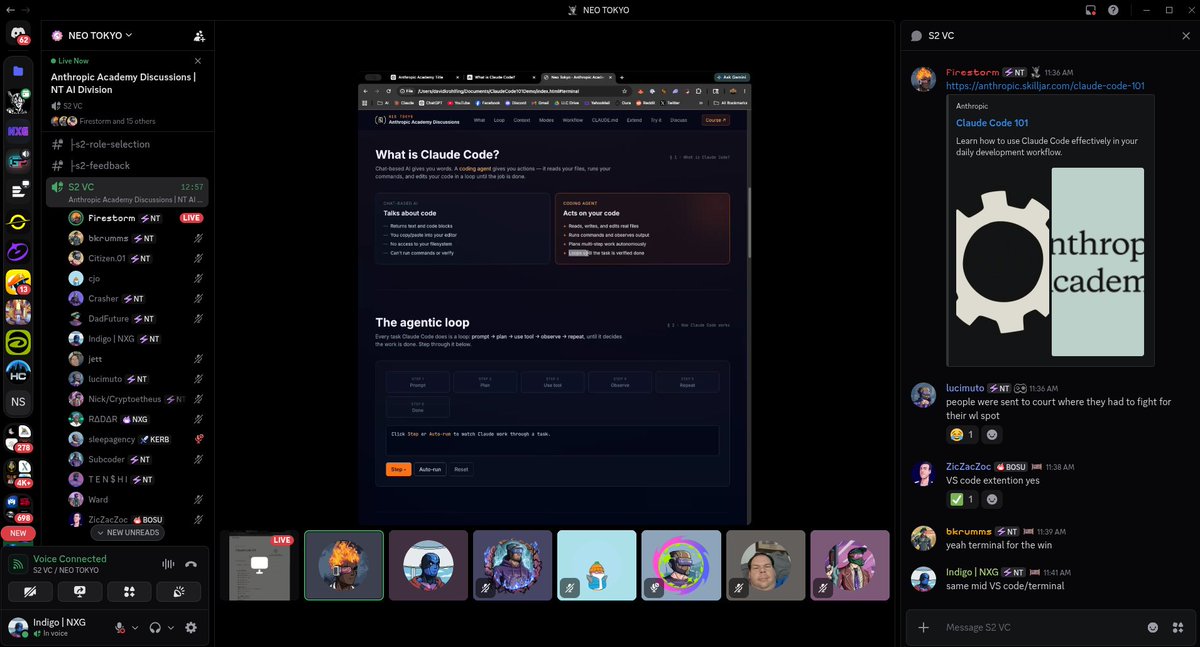Unmute the microphone in user panel

120,628
